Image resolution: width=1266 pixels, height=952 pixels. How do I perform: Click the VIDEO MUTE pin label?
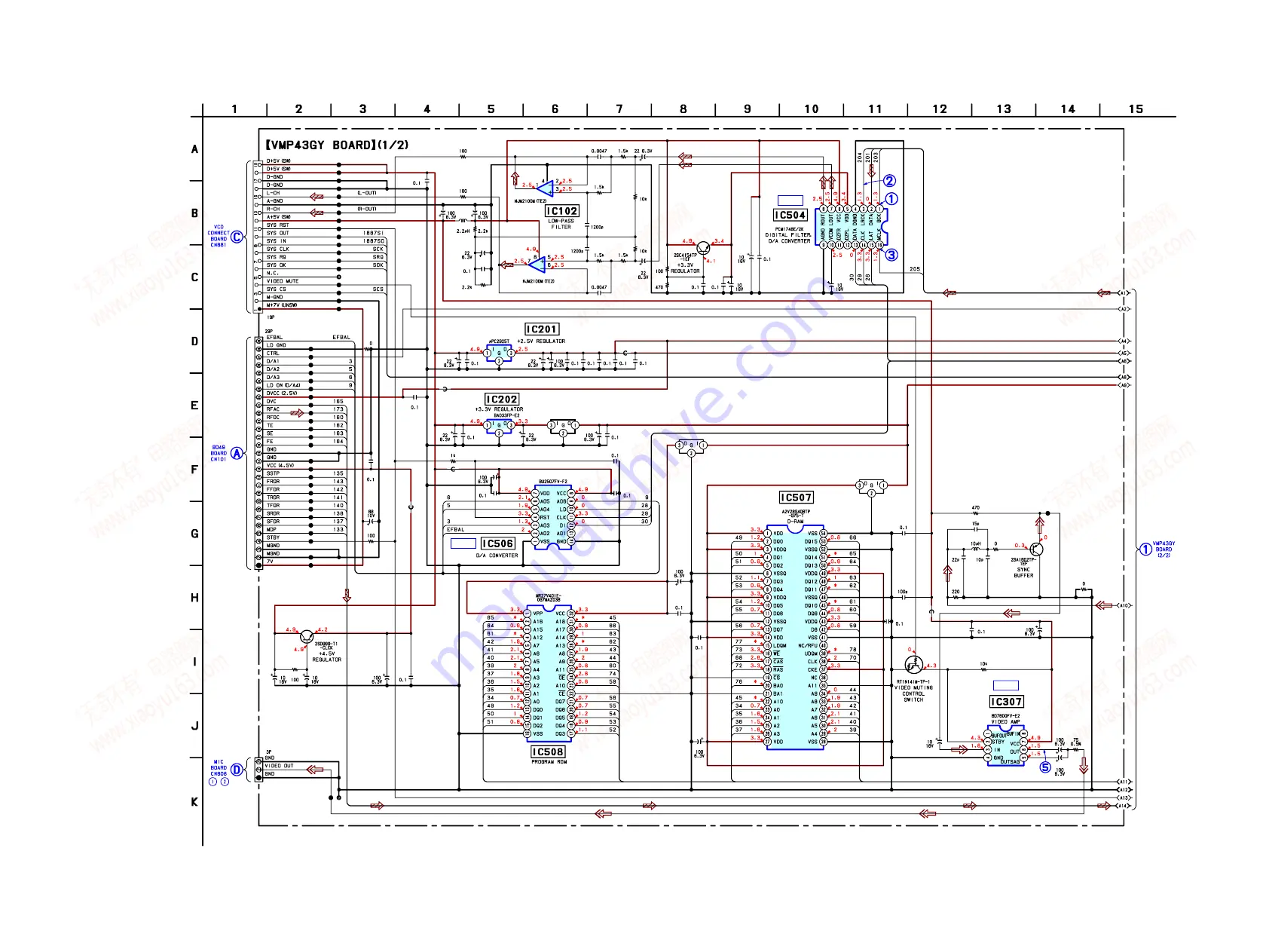point(283,281)
